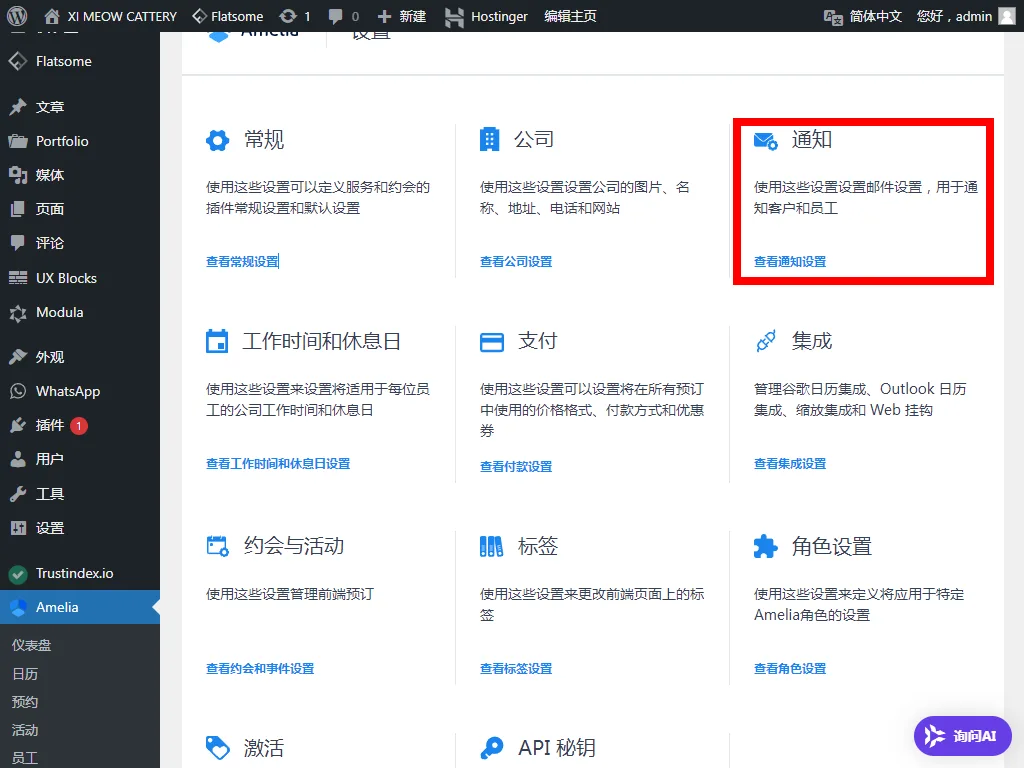Viewport: 1024px width, 768px height.
Task: Click the 约会与活动 heading text
Action: pos(294,546)
